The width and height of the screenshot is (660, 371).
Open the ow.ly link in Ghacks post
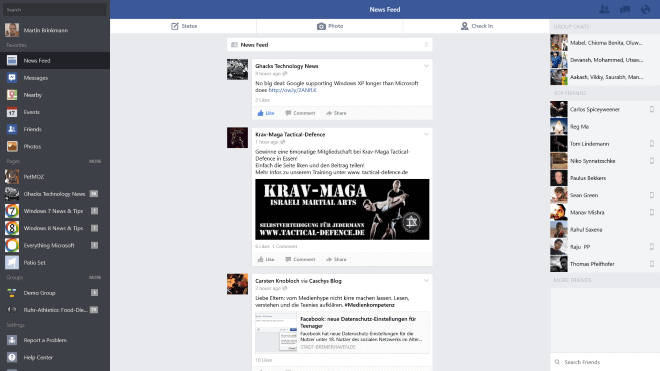point(293,90)
